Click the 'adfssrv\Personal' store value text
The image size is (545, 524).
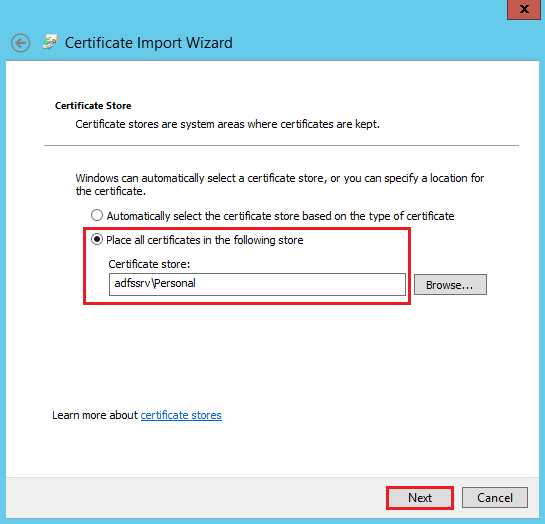(x=155, y=283)
